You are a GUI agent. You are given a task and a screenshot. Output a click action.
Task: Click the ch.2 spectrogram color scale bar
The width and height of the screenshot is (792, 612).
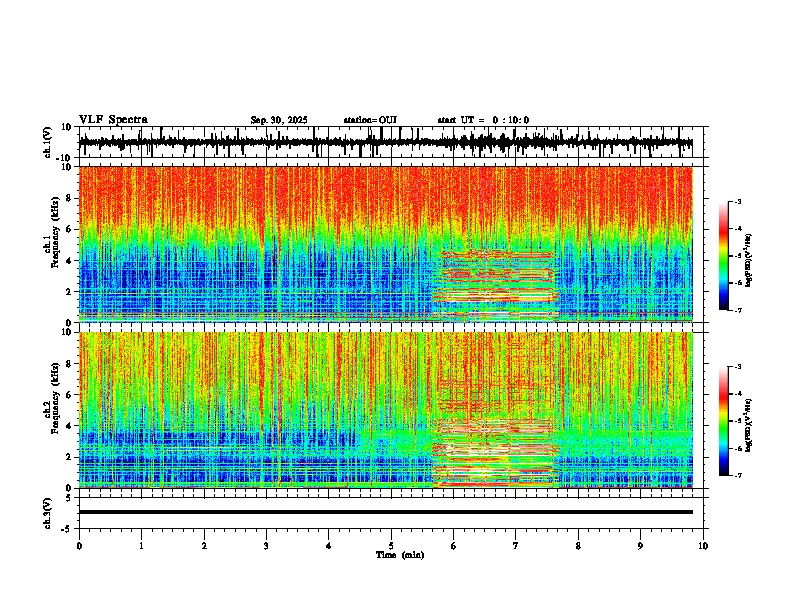point(724,421)
